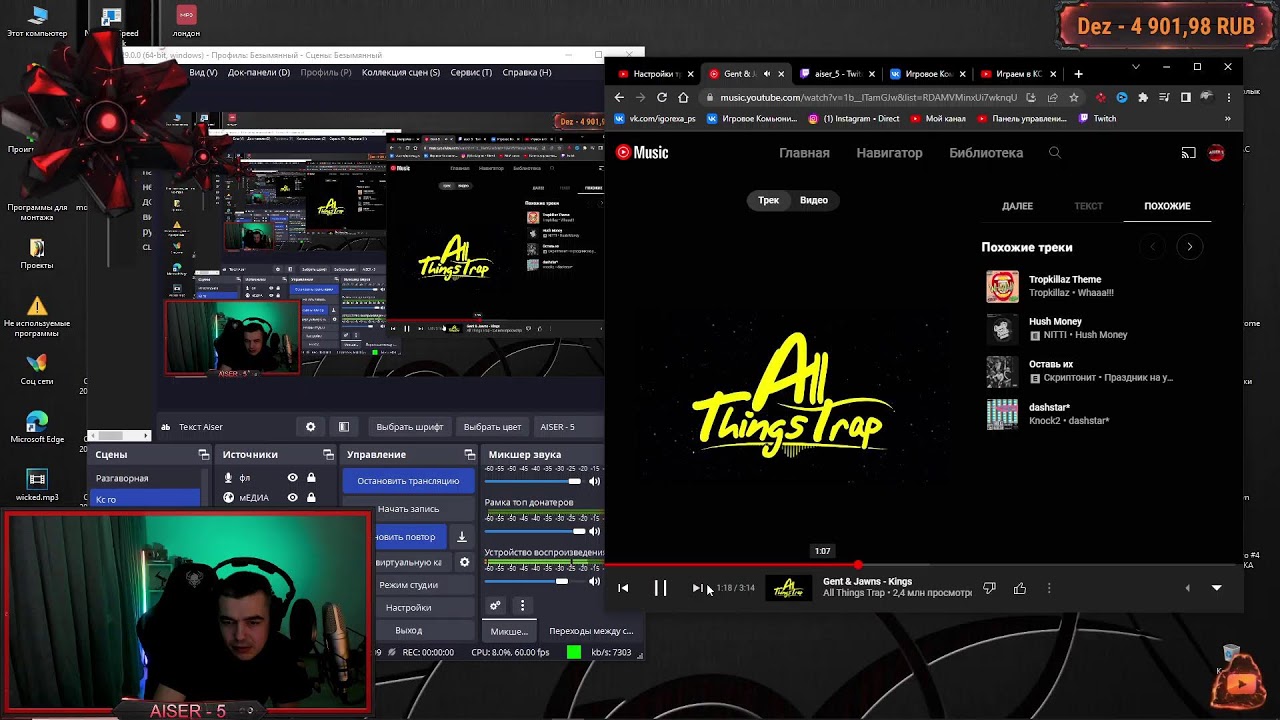Mute the Рамка топ донатеров audio channel

pyautogui.click(x=594, y=531)
